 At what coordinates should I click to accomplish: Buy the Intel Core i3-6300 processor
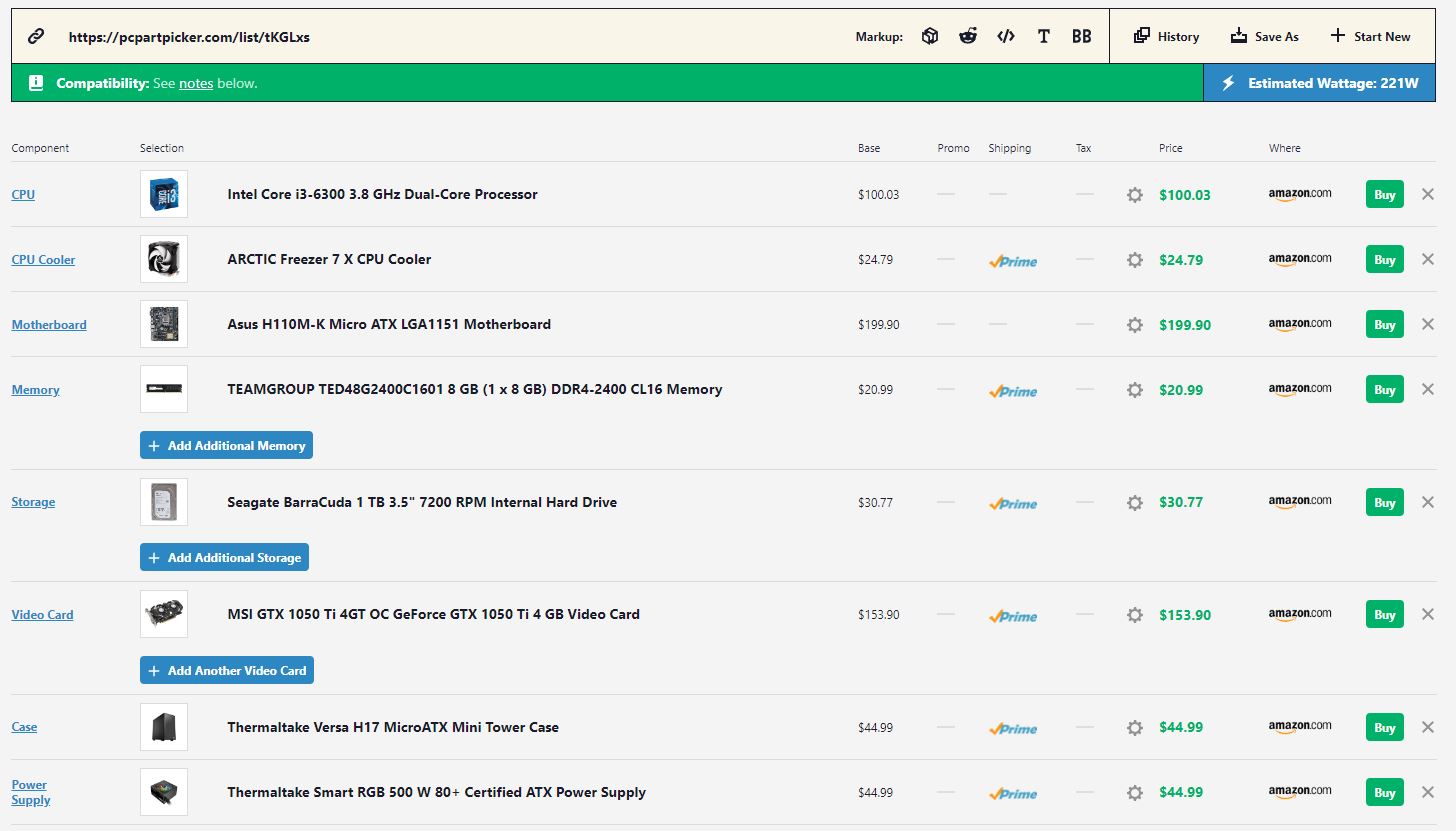pyautogui.click(x=1385, y=195)
